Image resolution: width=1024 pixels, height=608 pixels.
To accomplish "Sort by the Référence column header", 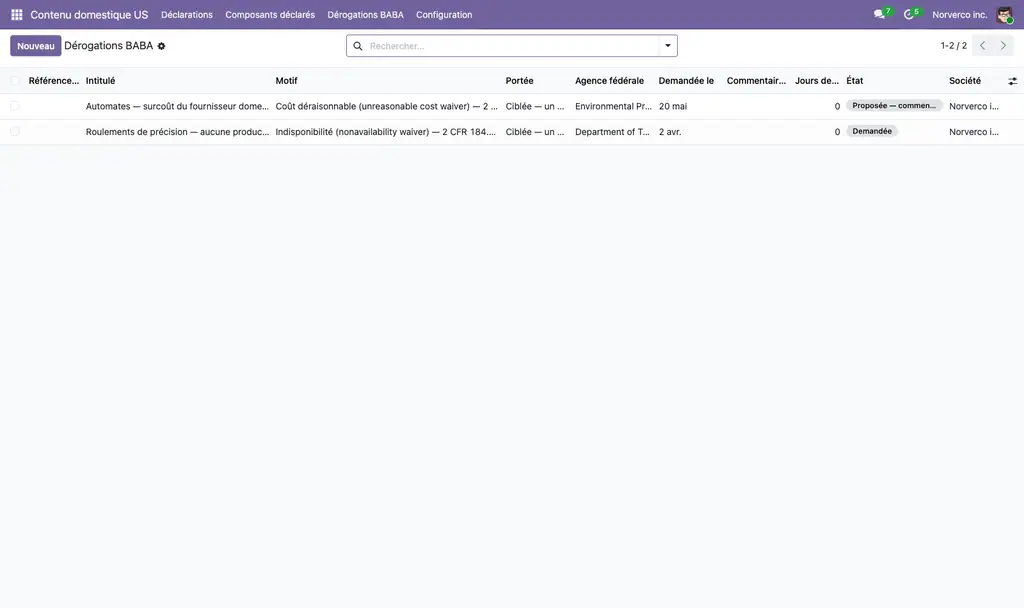I will 54,81.
